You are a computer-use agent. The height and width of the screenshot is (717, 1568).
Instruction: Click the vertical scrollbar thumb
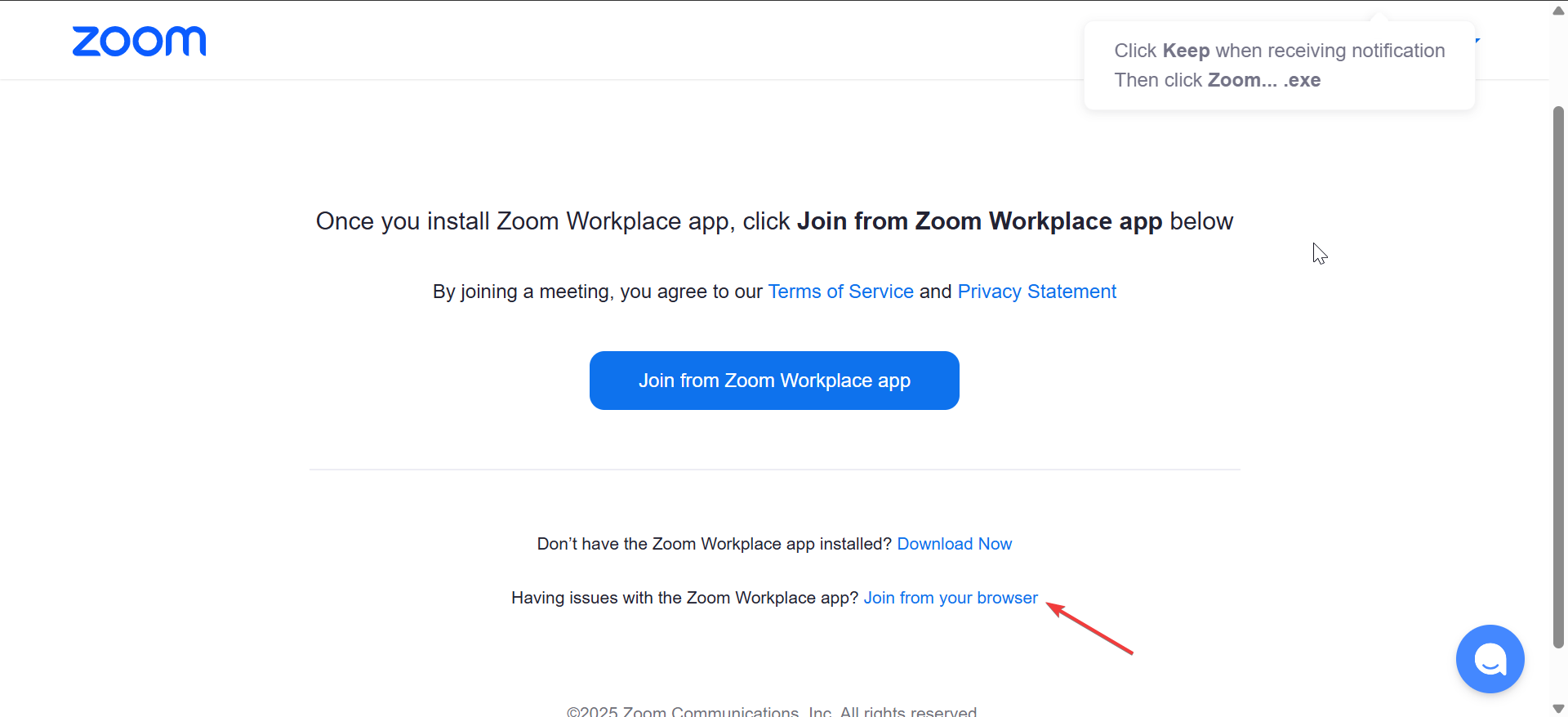click(x=1558, y=376)
